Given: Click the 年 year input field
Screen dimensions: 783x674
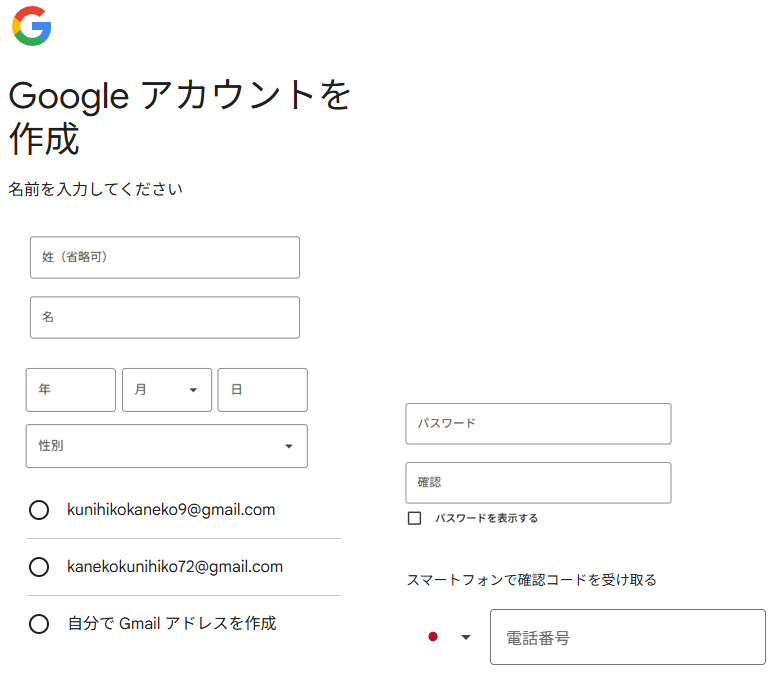Looking at the screenshot, I should click(71, 390).
